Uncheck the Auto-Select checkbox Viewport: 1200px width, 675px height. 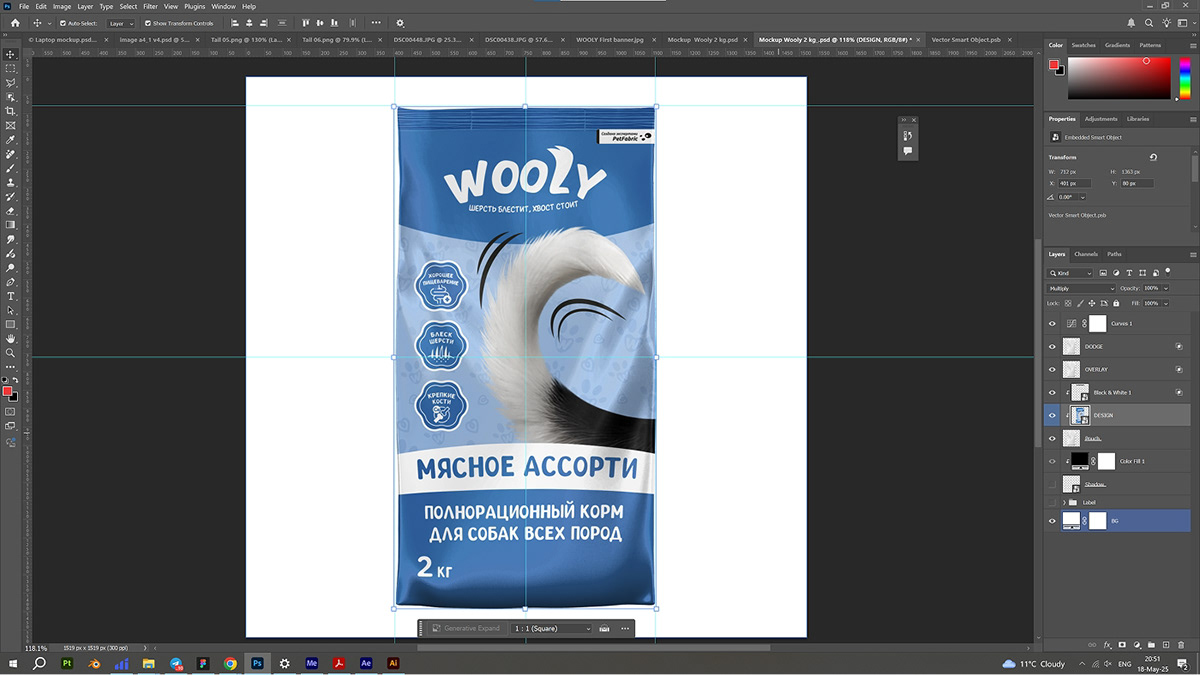tap(63, 23)
